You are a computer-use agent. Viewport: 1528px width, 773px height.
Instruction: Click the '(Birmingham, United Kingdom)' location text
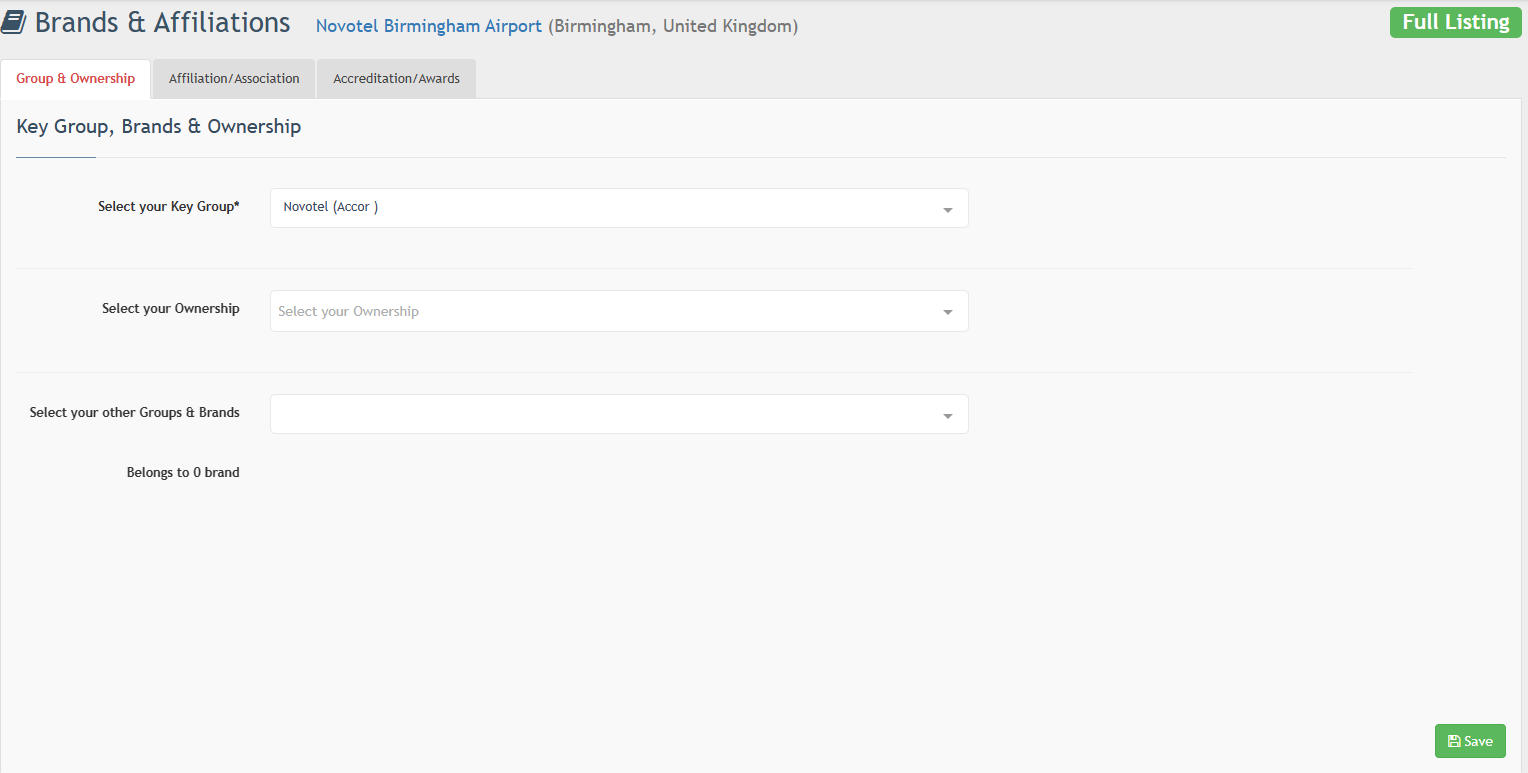coord(673,26)
